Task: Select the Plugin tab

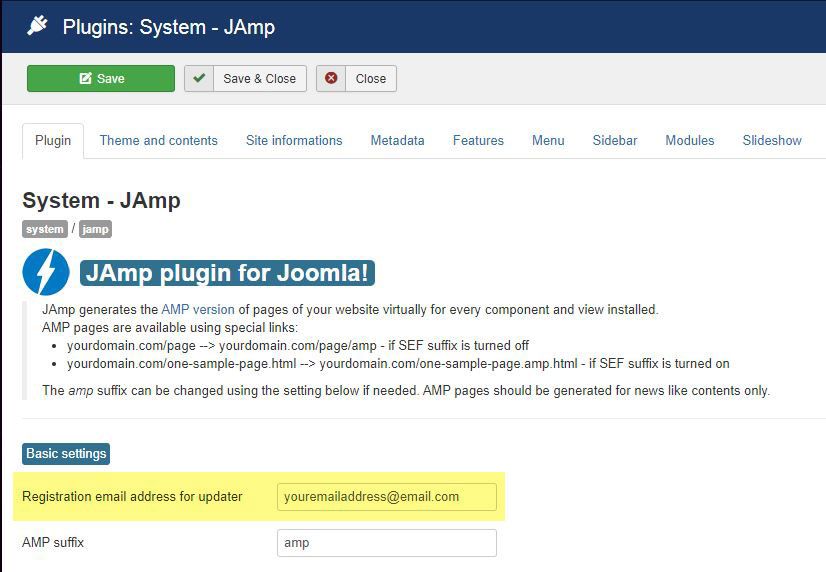Action: tap(53, 141)
